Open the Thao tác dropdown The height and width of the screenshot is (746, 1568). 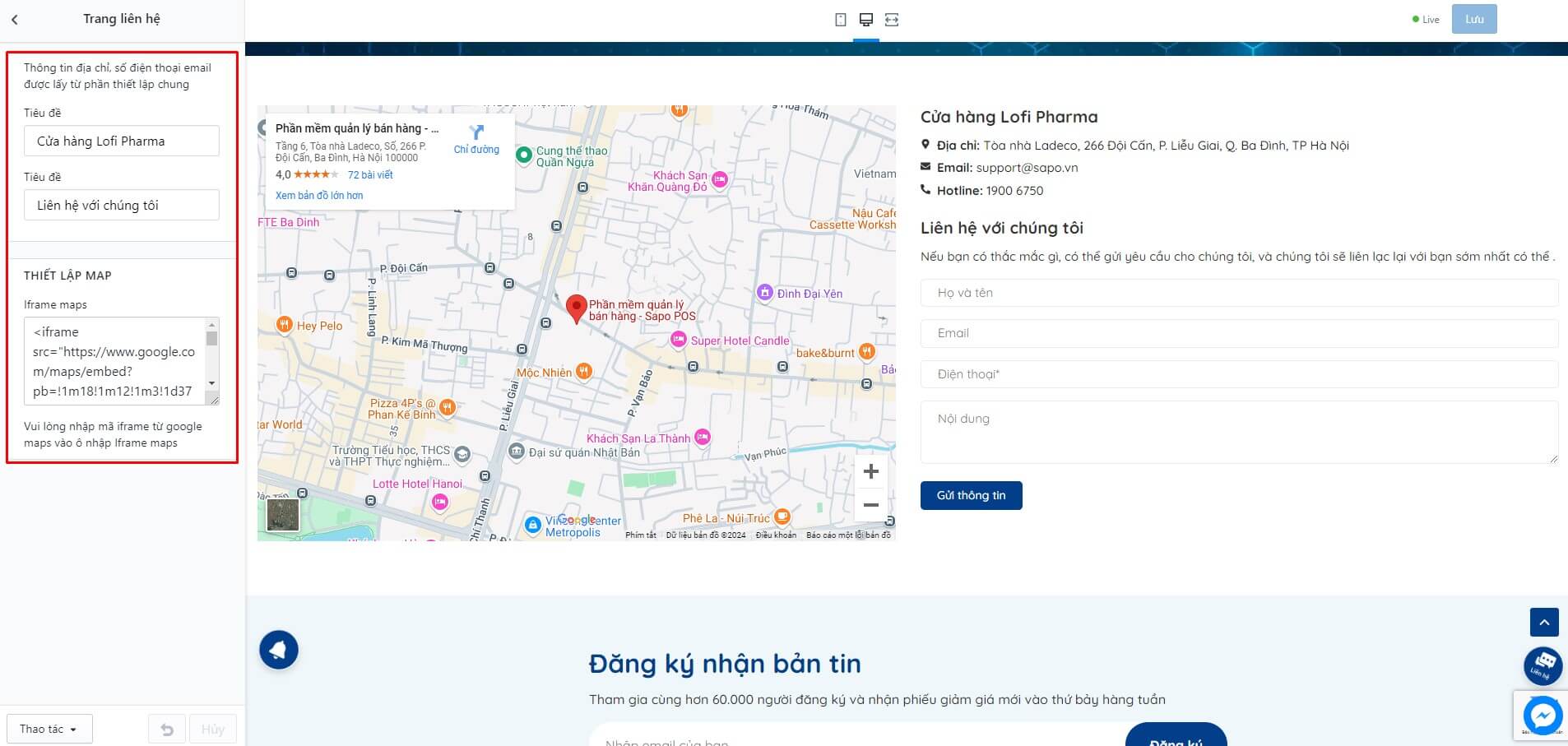coord(49,729)
